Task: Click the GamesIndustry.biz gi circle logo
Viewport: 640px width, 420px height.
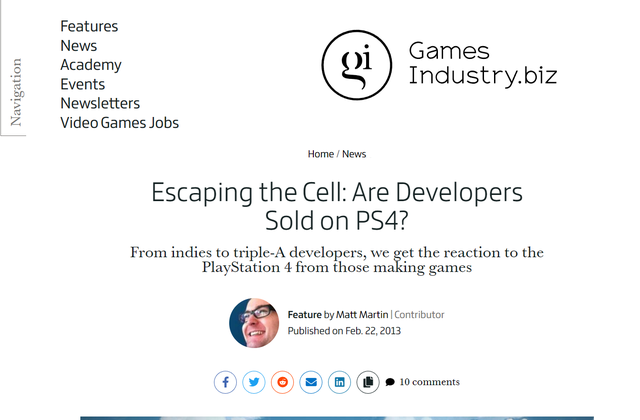Action: coord(357,65)
